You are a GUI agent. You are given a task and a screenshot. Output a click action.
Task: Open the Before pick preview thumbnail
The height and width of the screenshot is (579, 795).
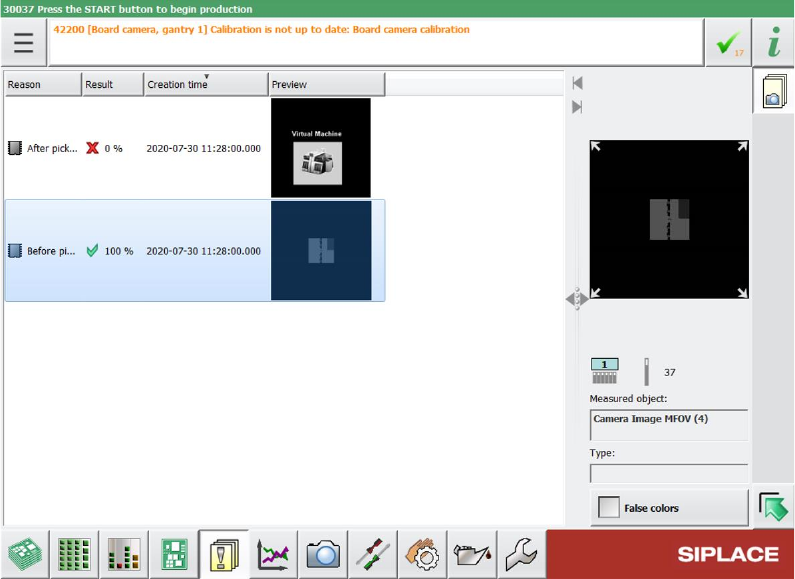tap(321, 250)
